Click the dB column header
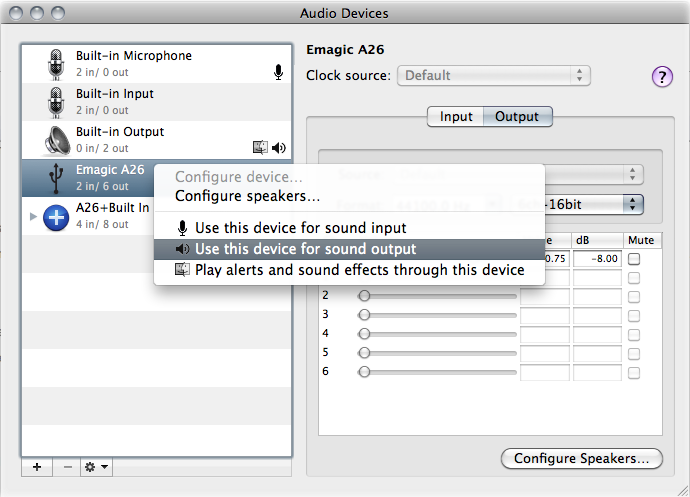690x497 pixels. tap(598, 240)
